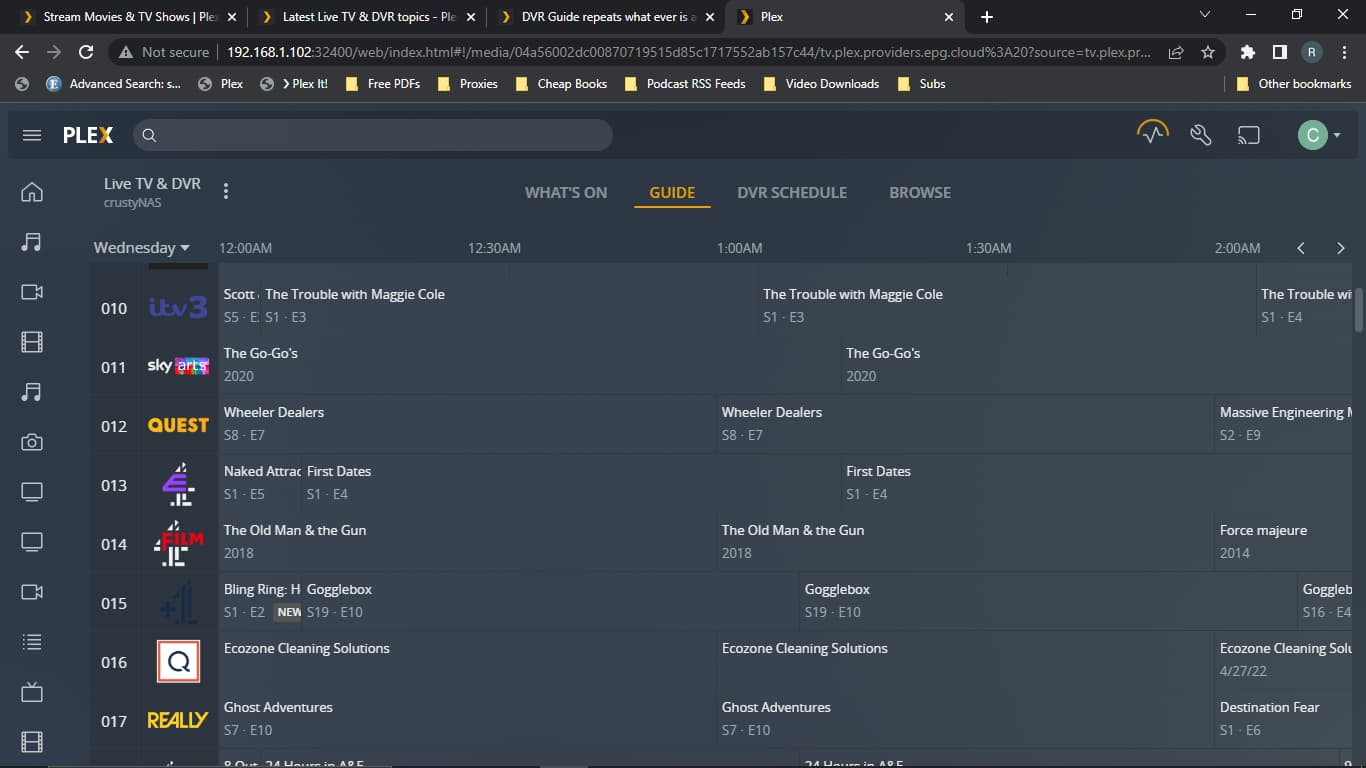Screen dimensions: 1366x768
Task: Select Ecozone Cleaning Solutions dated 4/27/22
Action: (x=1284, y=659)
